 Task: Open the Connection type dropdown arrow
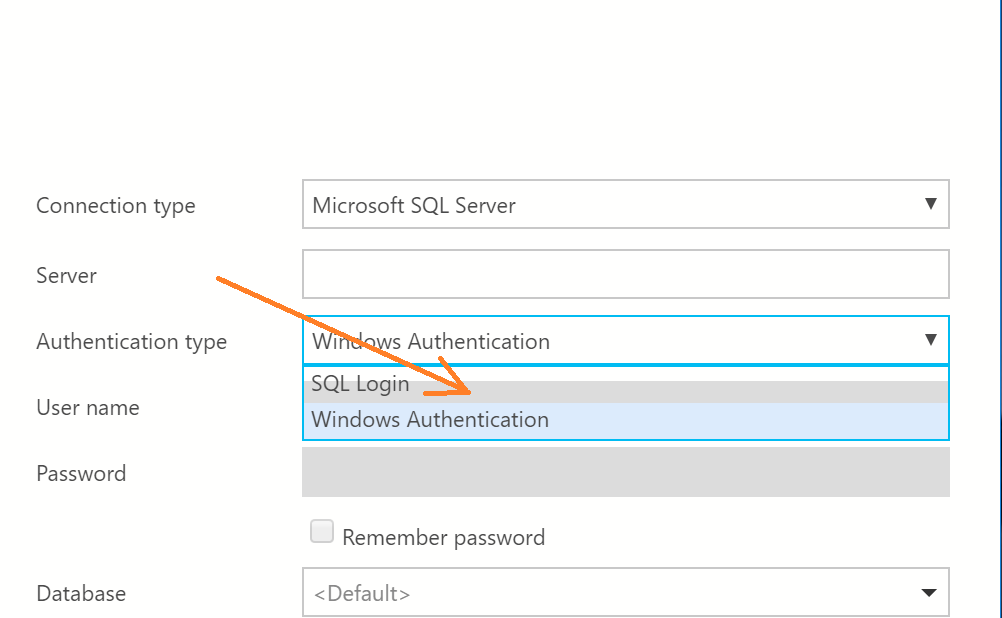pyautogui.click(x=932, y=204)
